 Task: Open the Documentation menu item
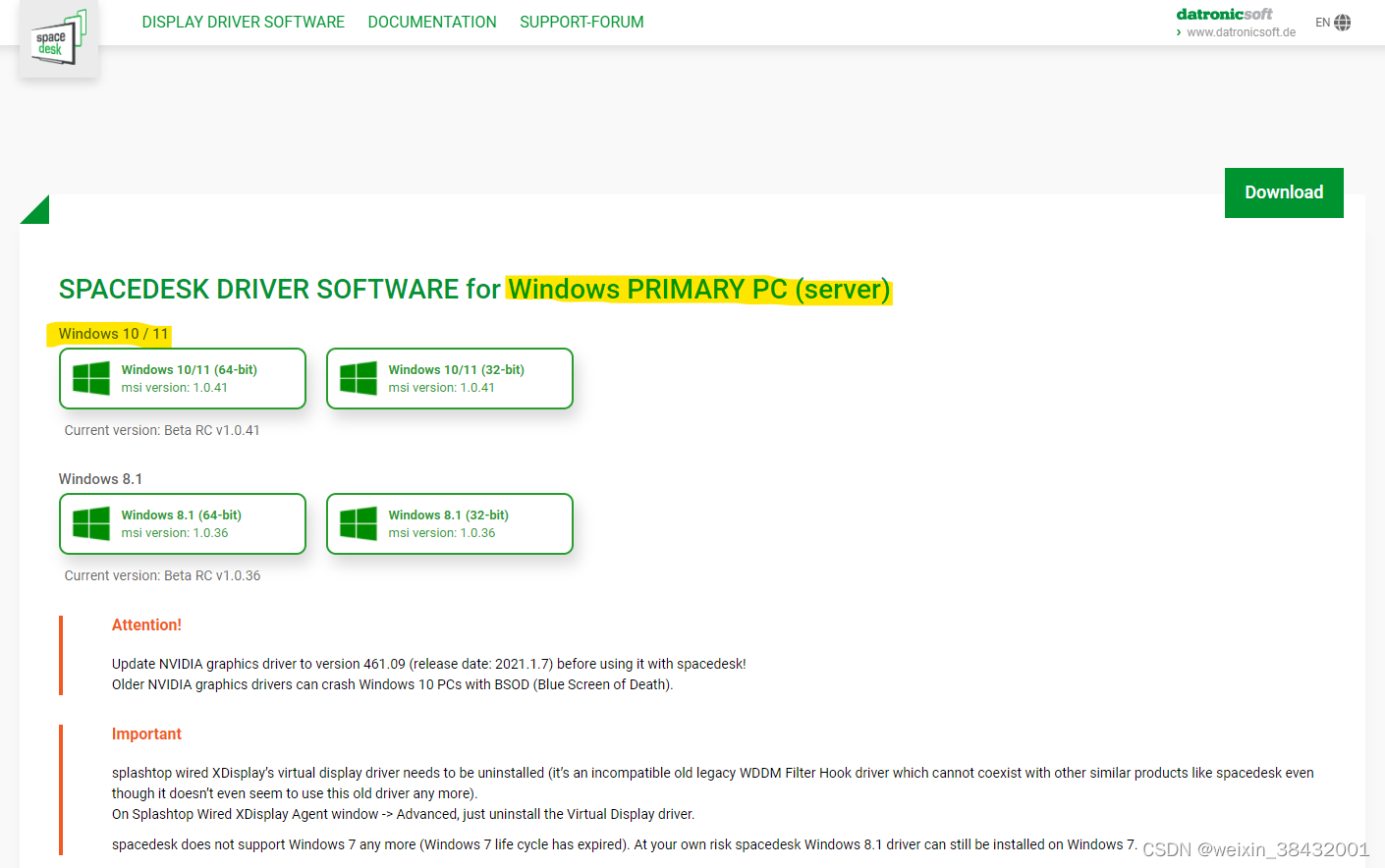tap(432, 22)
